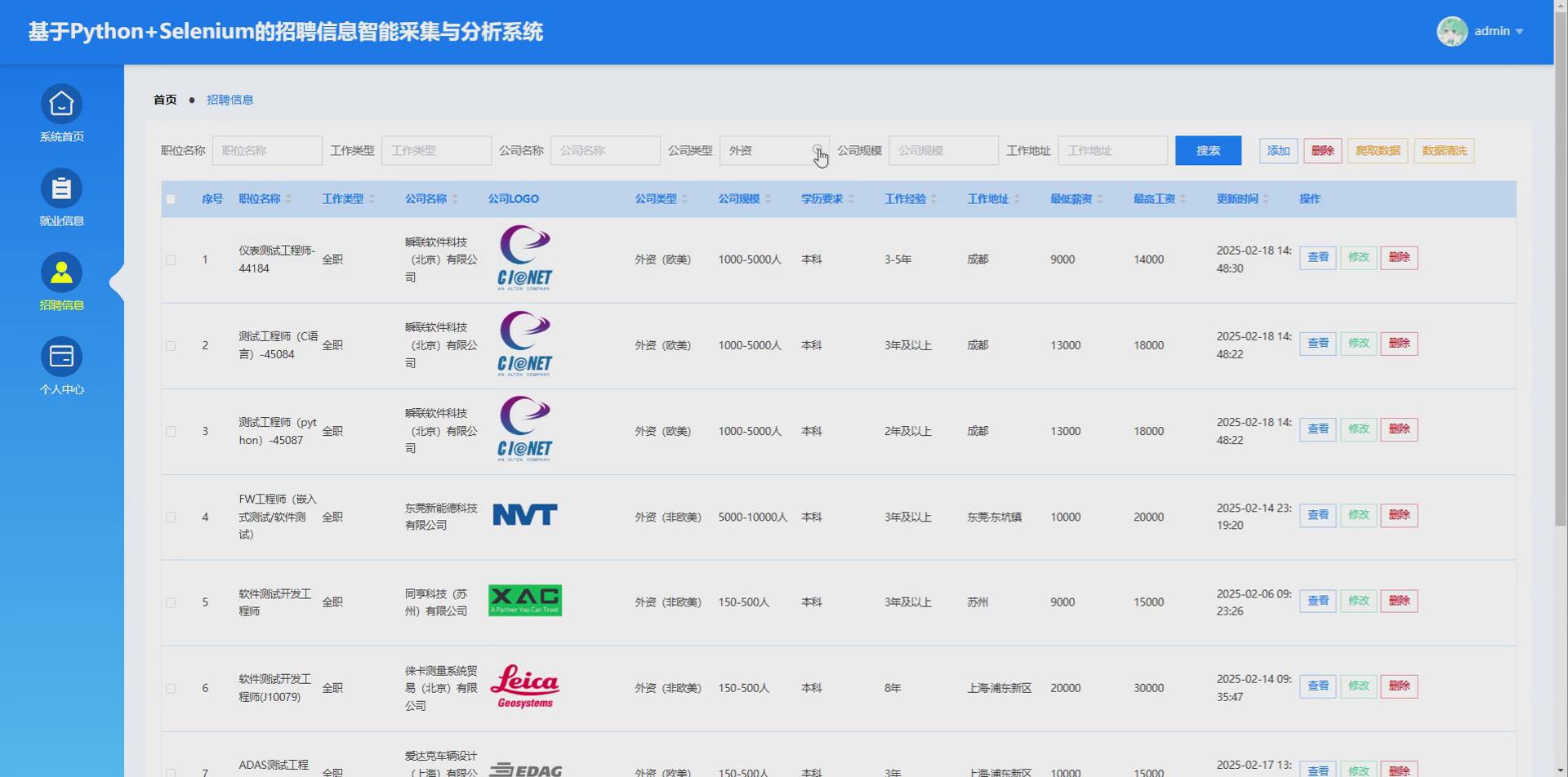Open the 公司类型 dropdown showing 外资
1568x777 pixels.
(774, 150)
